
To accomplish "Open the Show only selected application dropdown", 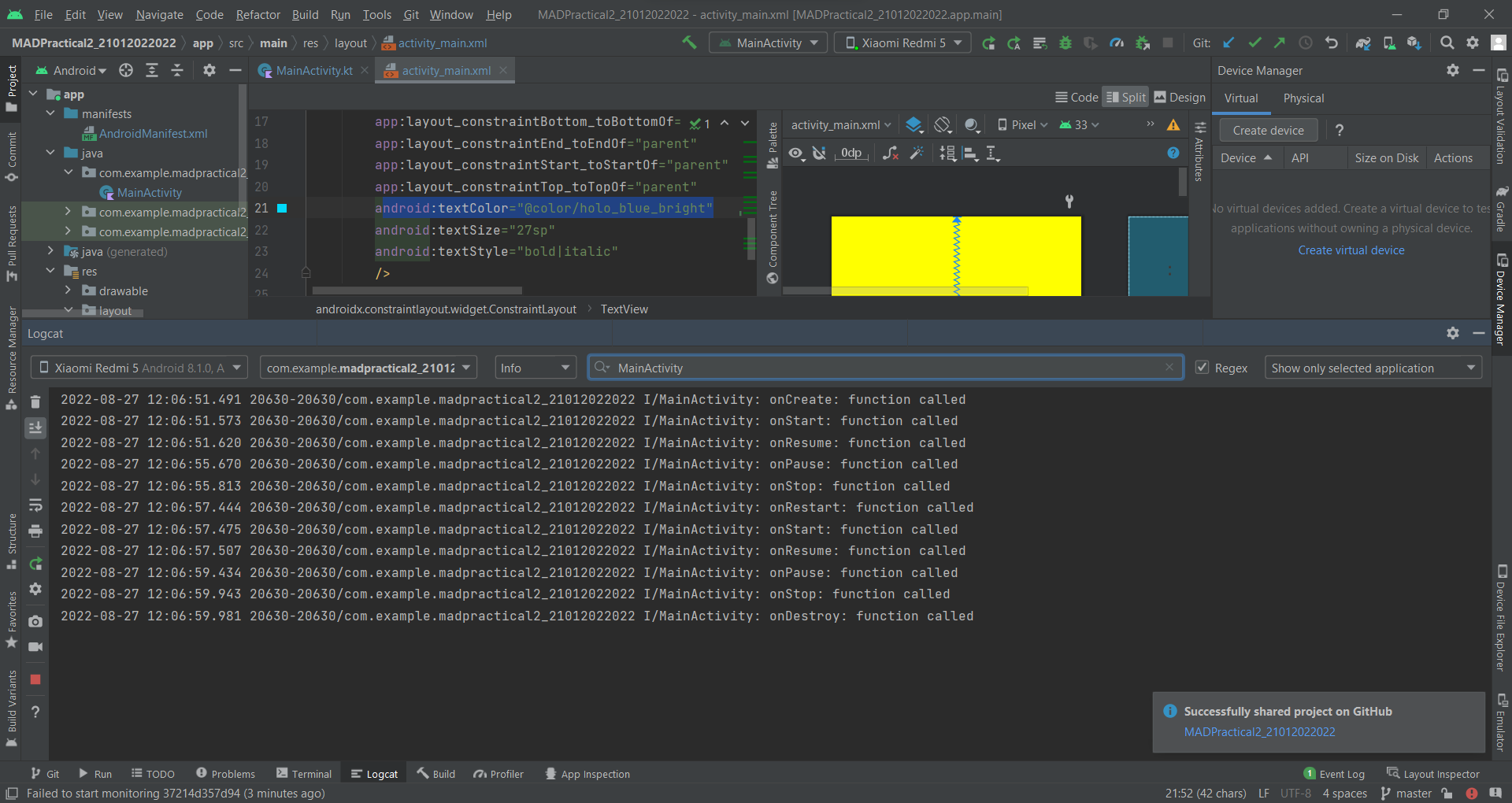I will (x=1373, y=368).
